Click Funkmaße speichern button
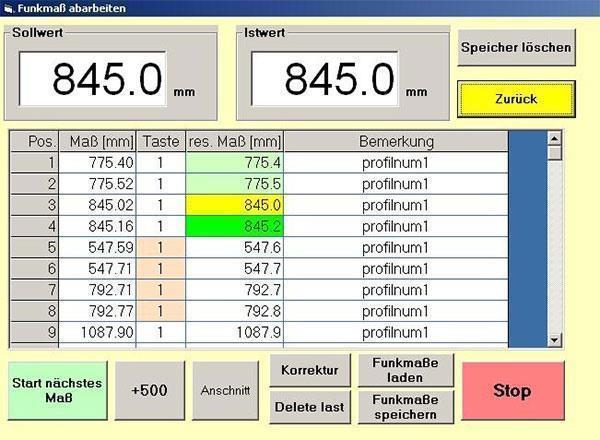 (406, 407)
